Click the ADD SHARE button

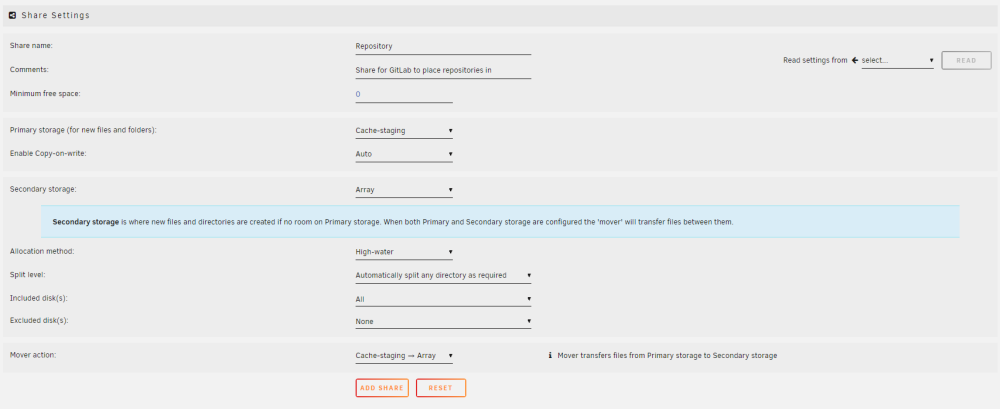click(x=382, y=388)
